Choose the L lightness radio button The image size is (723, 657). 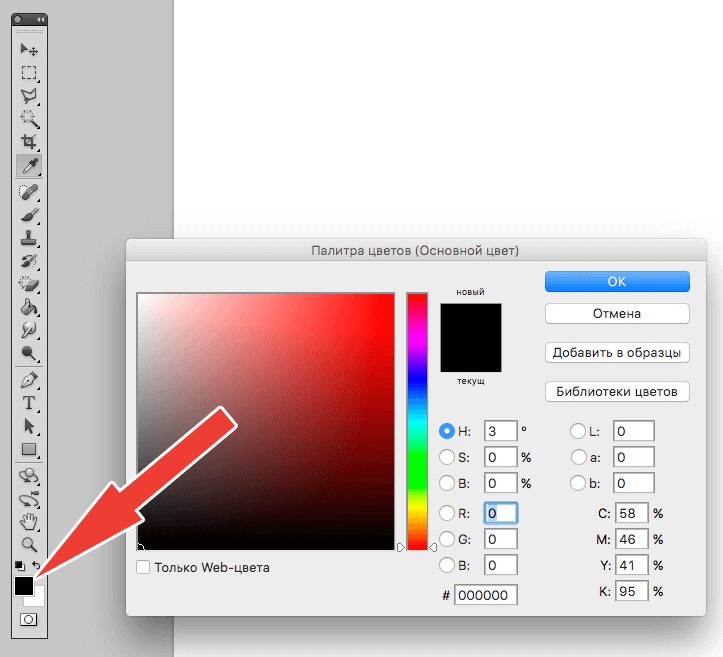578,431
